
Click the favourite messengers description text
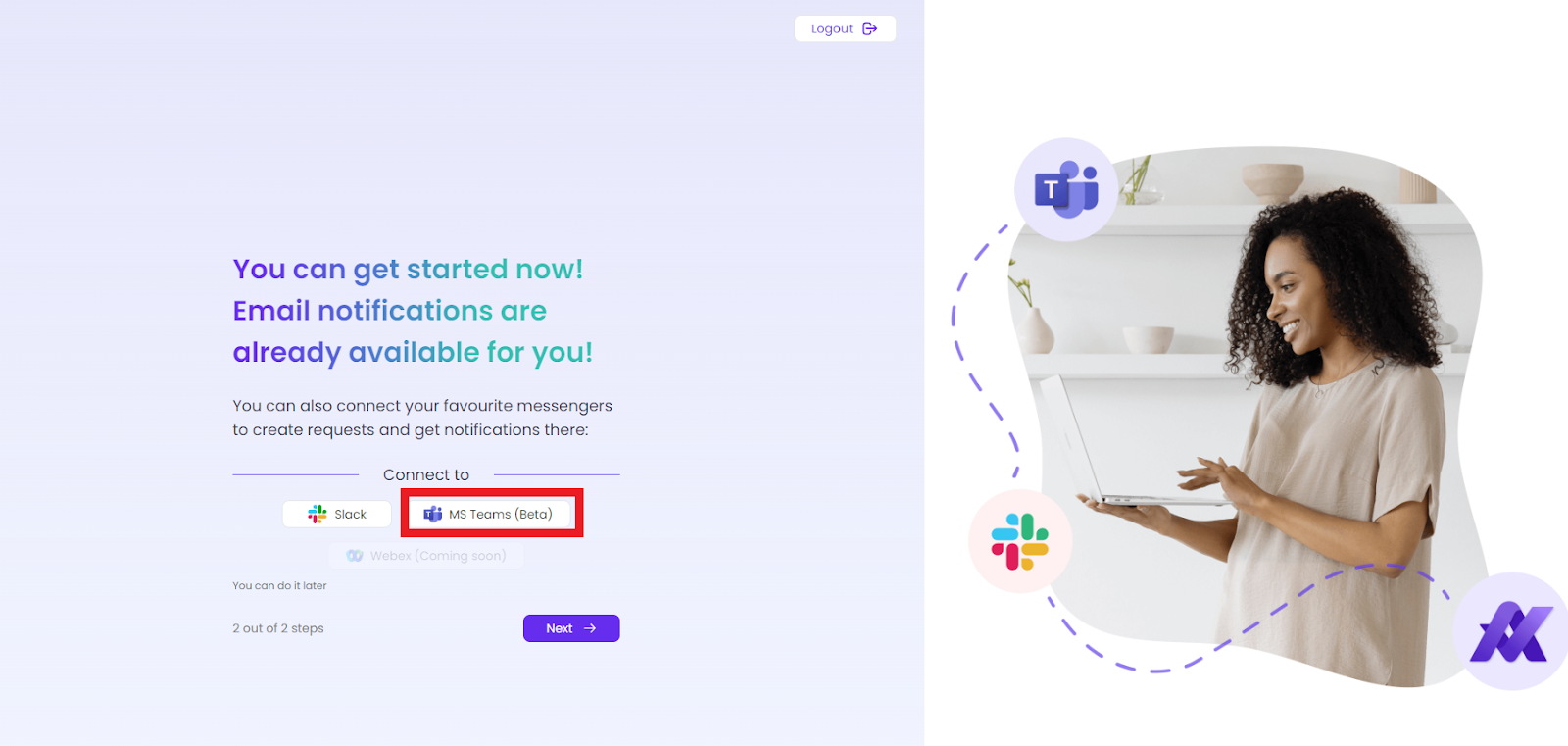(x=422, y=418)
